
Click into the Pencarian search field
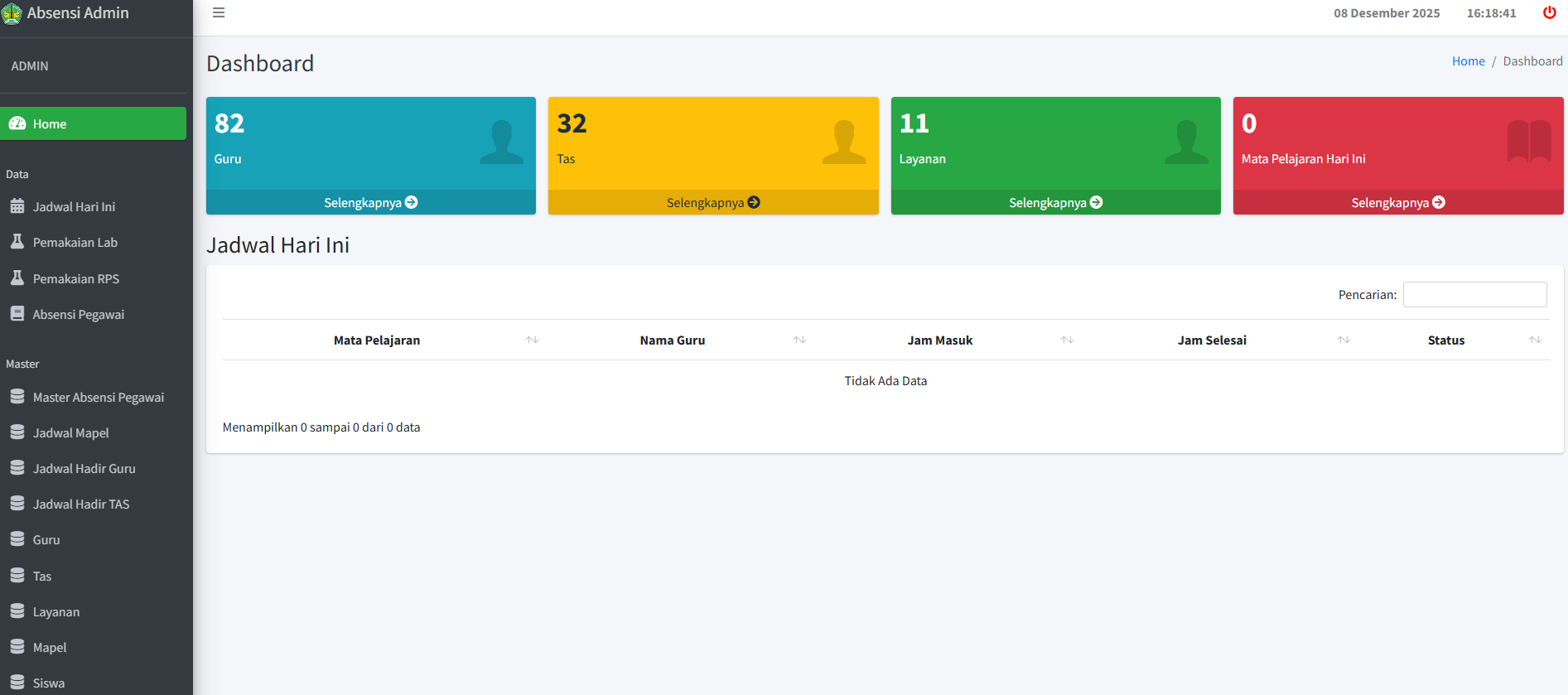1474,295
